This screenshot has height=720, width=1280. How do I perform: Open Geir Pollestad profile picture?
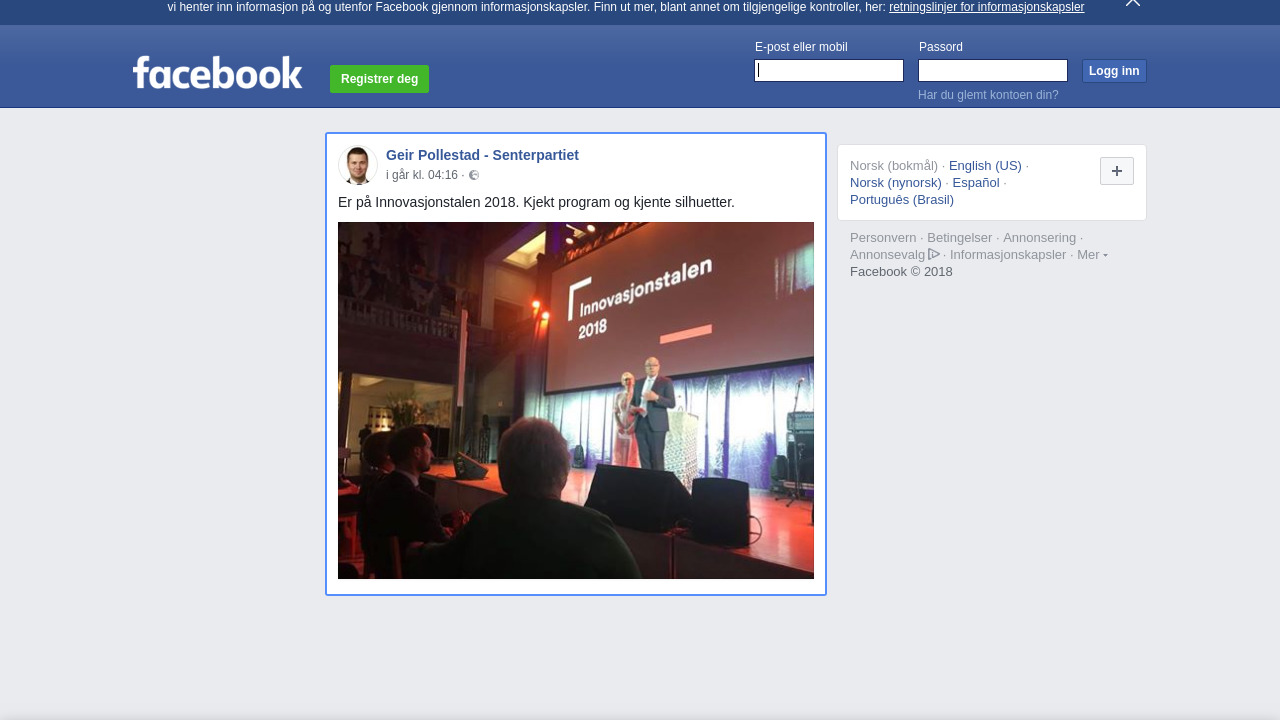(x=358, y=165)
